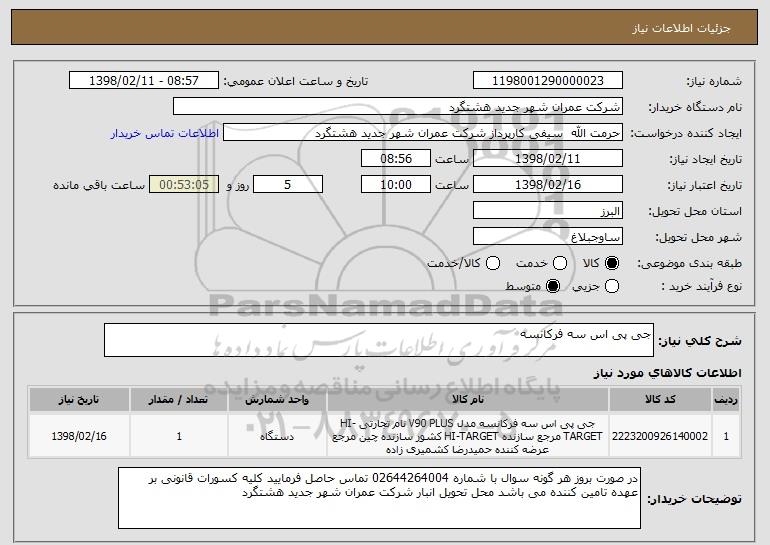The image size is (770, 545).
Task: Click the نوع فرآیند خرید label
Action: (x=701, y=286)
